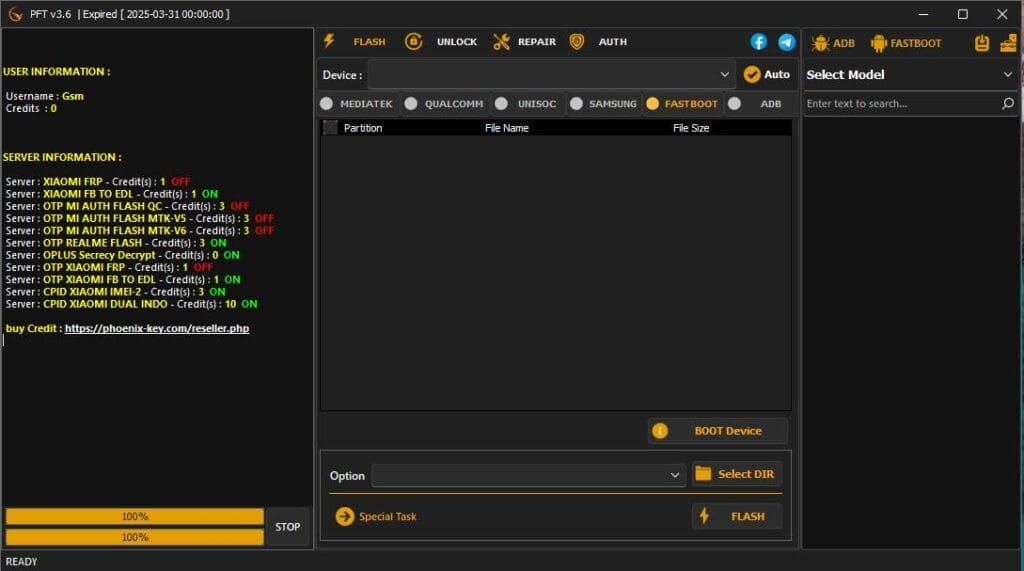Click the CPID XIAOMI IMEI-2 server line
The height and width of the screenshot is (571, 1024).
click(116, 292)
